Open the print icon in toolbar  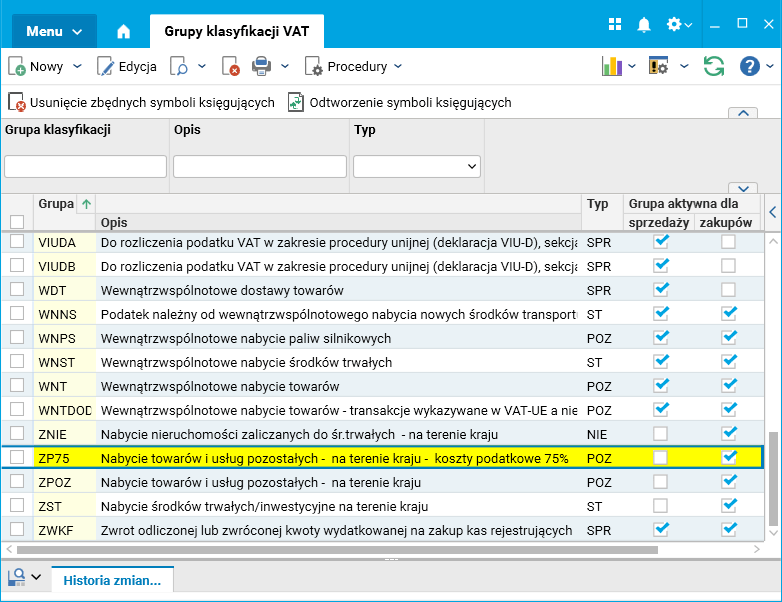point(261,67)
